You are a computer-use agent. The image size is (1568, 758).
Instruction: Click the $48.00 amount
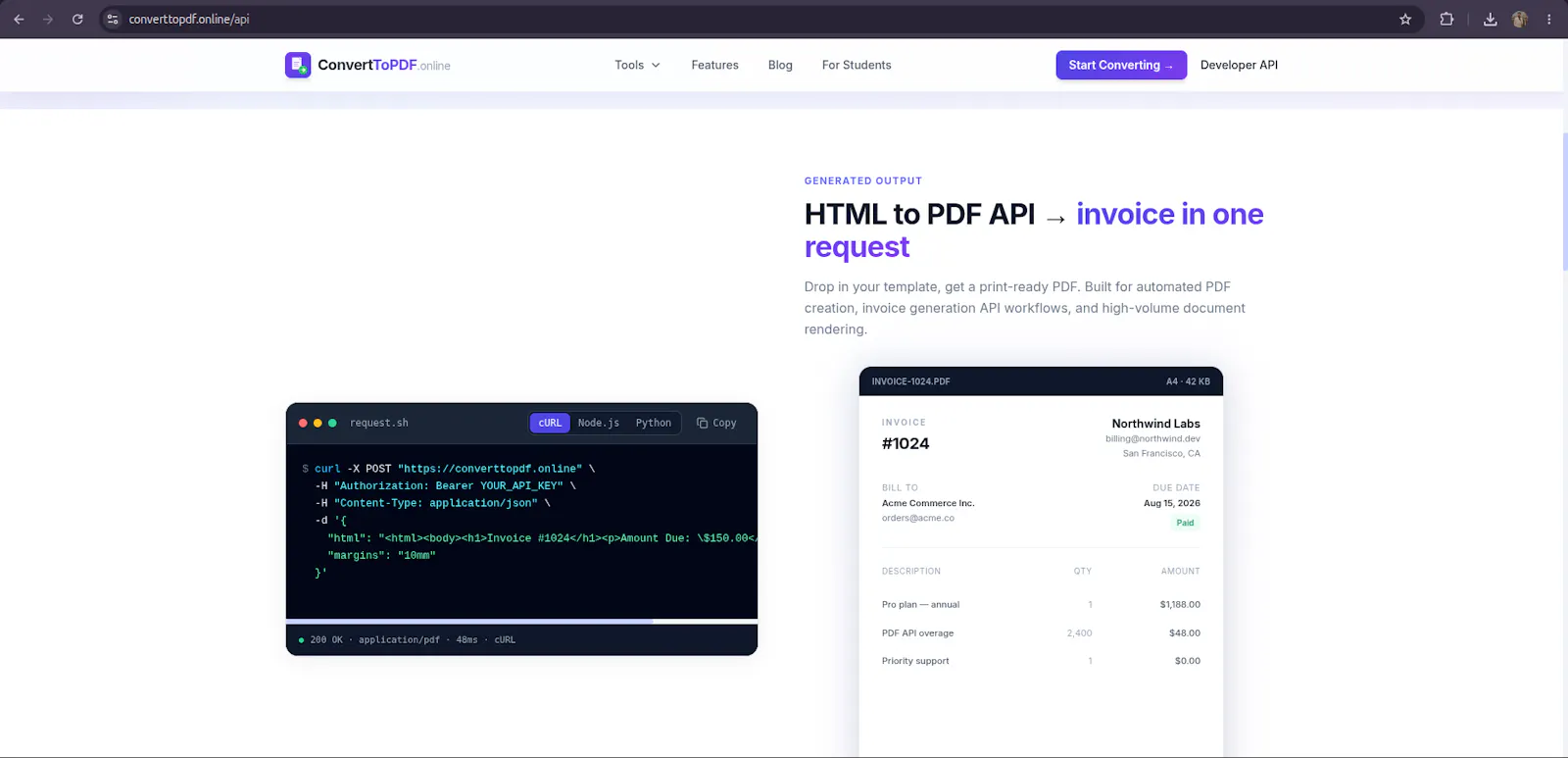coord(1184,632)
